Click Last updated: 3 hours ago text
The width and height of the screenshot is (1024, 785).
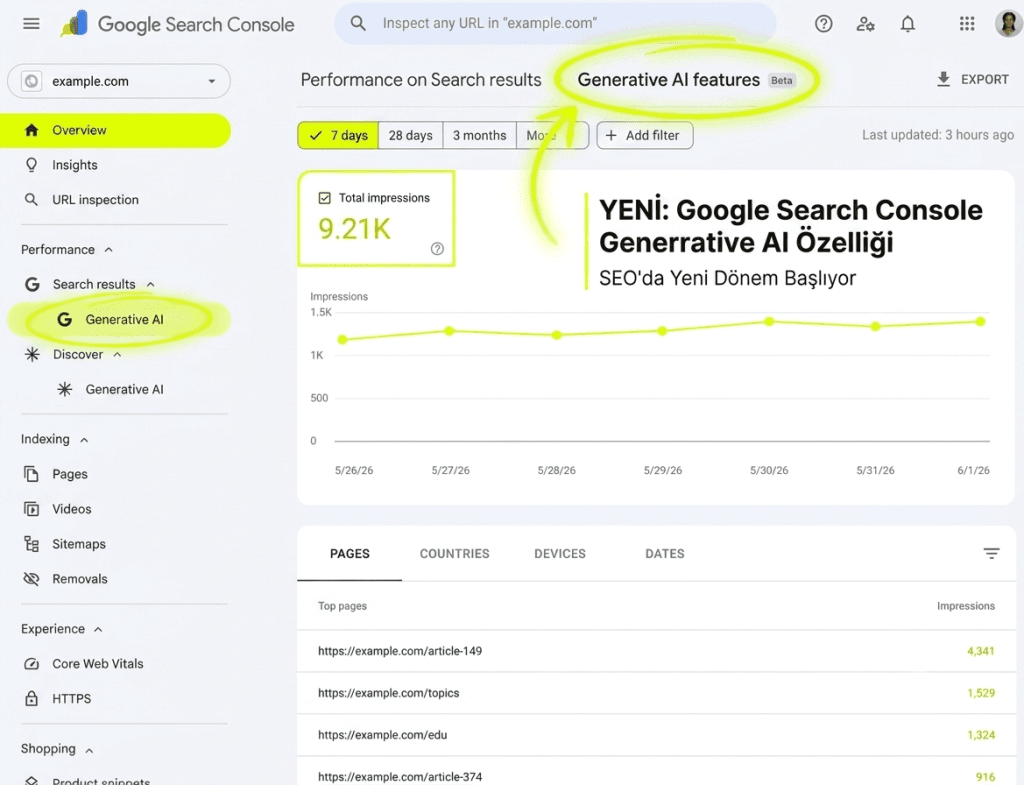point(938,135)
